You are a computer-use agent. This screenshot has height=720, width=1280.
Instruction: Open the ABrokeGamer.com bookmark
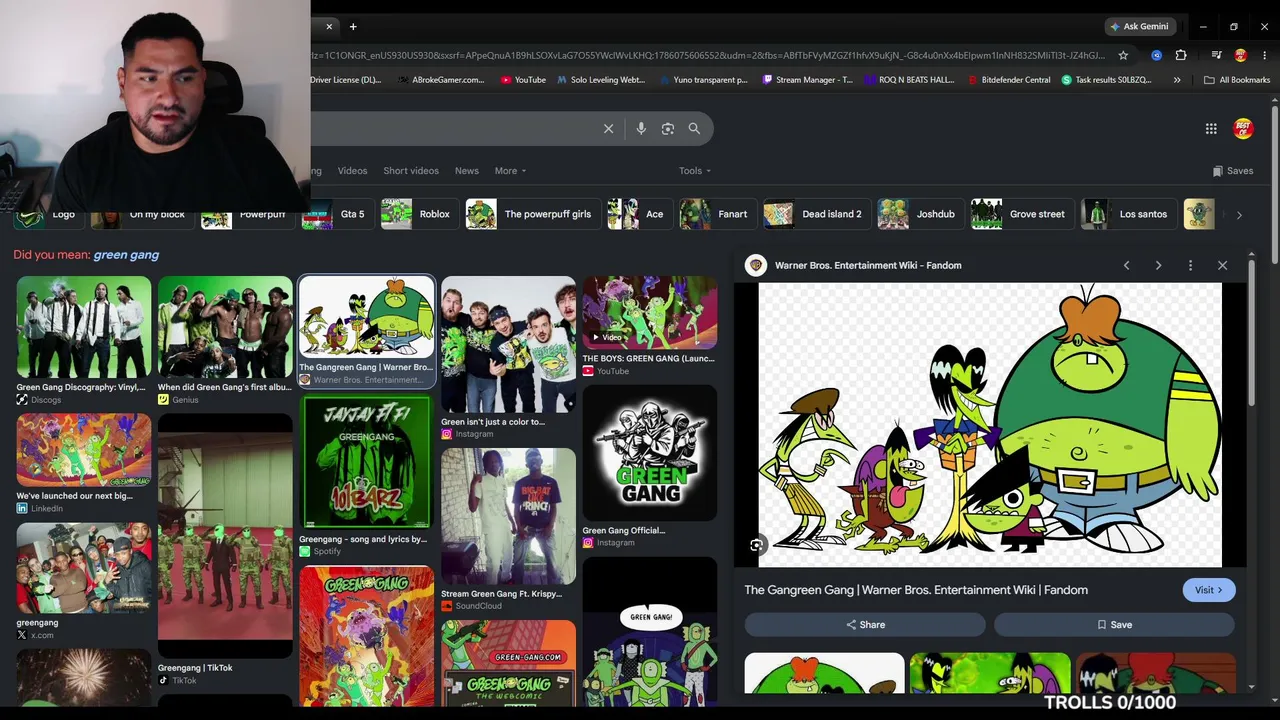(x=441, y=80)
